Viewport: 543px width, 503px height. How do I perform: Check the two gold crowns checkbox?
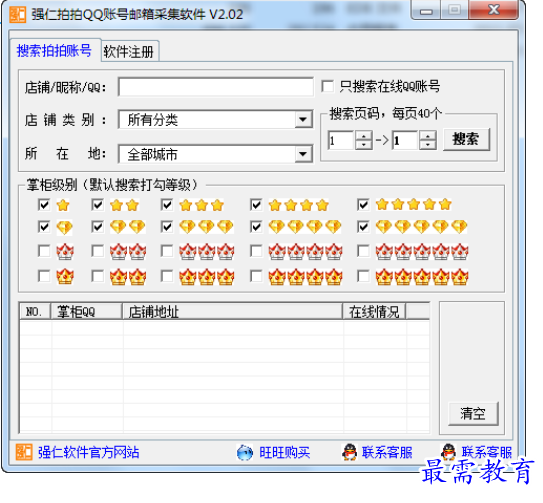coord(98,276)
